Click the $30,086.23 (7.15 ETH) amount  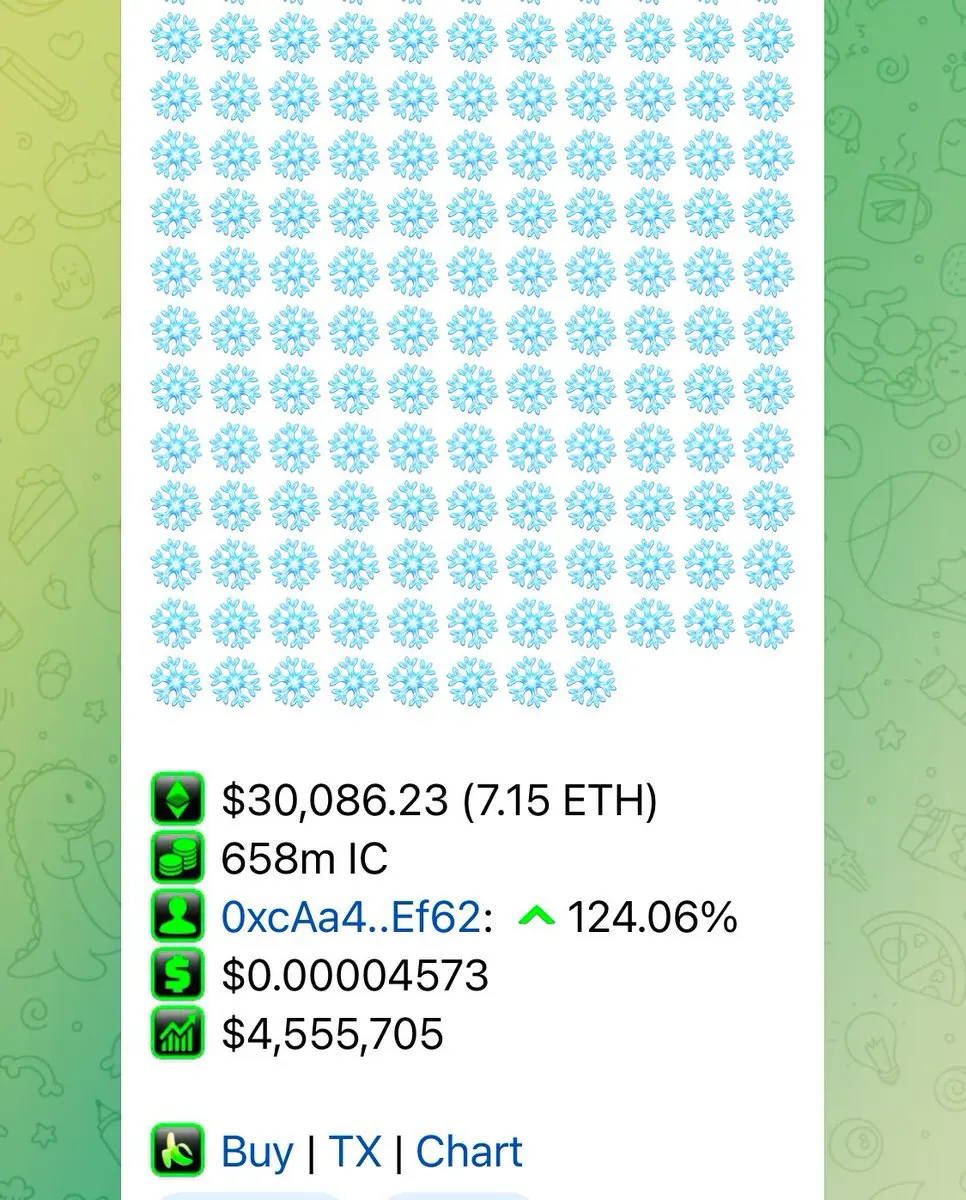coord(439,800)
